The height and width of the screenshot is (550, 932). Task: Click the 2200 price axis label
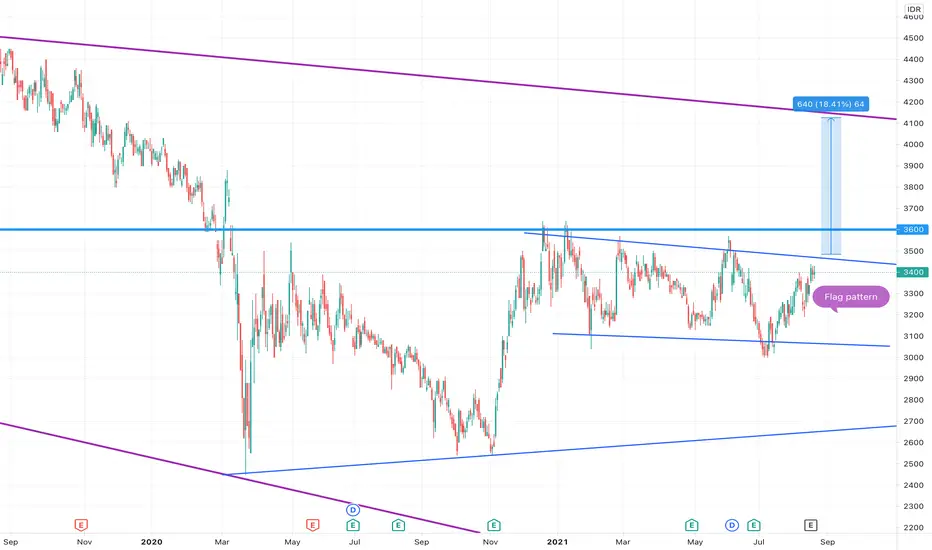tap(914, 528)
